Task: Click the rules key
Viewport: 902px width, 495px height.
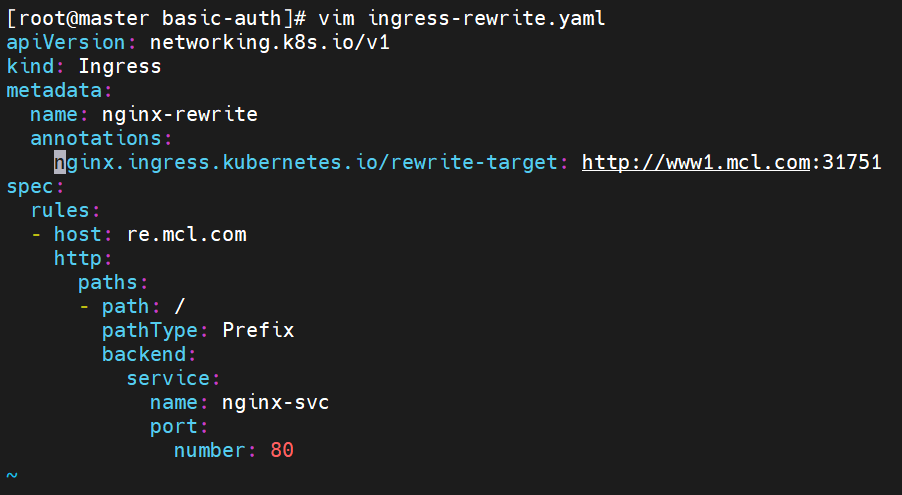Action: pyautogui.click(x=60, y=211)
